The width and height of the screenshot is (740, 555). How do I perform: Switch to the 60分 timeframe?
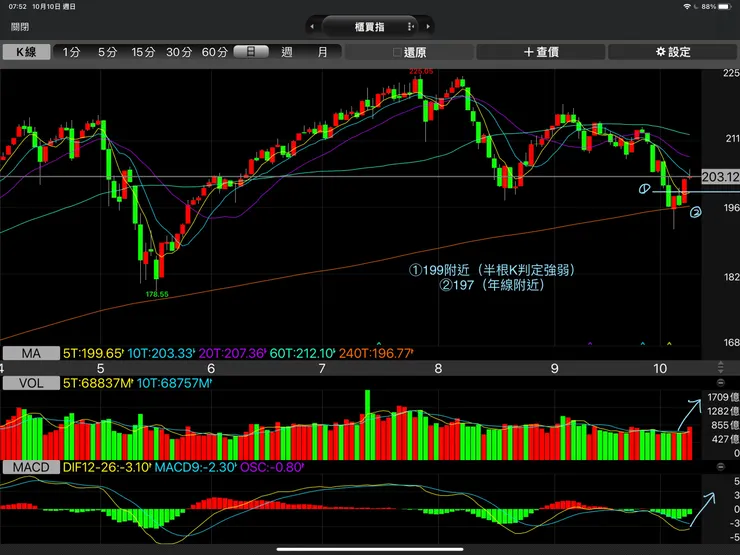point(215,52)
